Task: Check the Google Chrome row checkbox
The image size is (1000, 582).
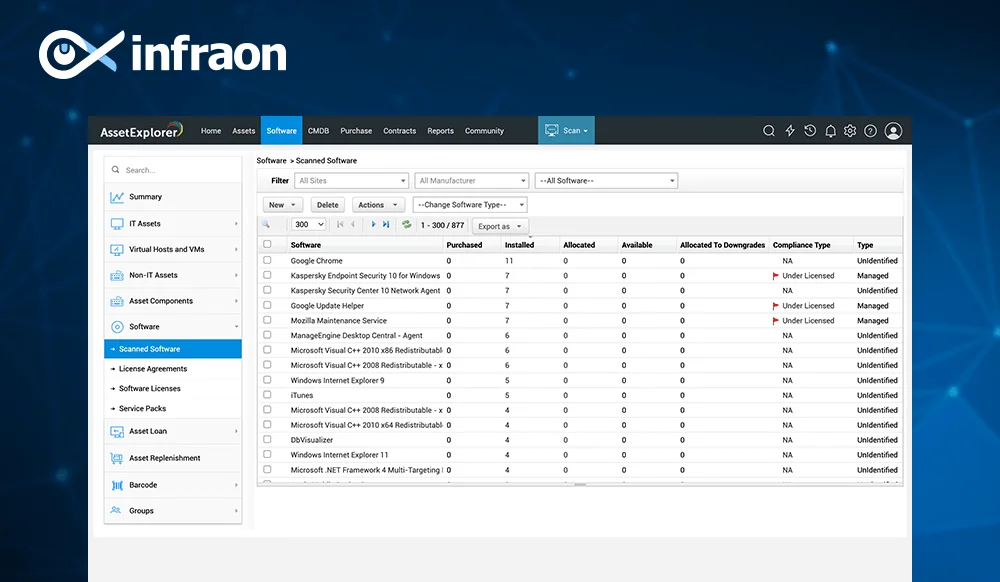Action: tap(267, 260)
